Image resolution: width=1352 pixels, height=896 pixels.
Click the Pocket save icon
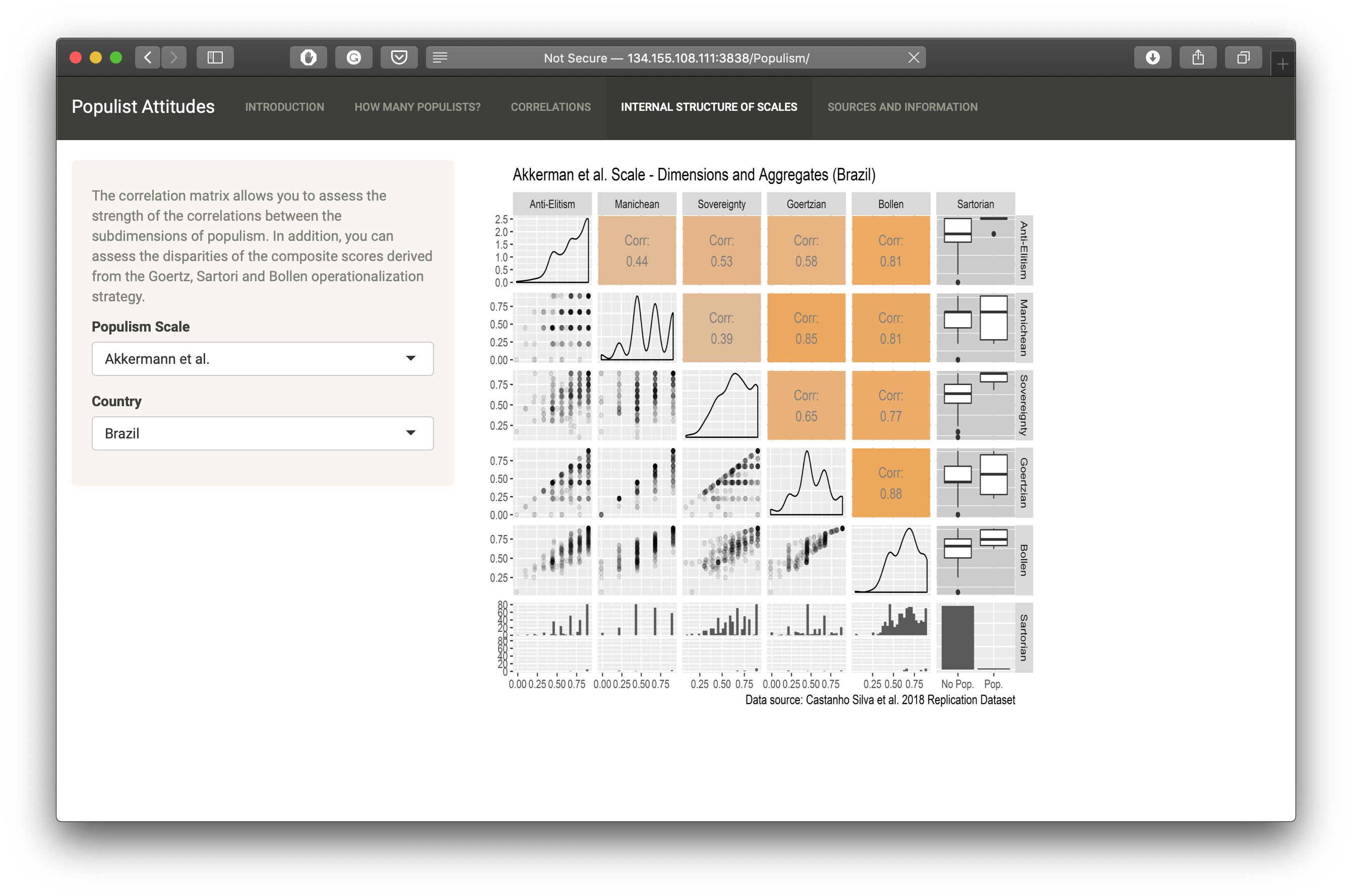(399, 58)
